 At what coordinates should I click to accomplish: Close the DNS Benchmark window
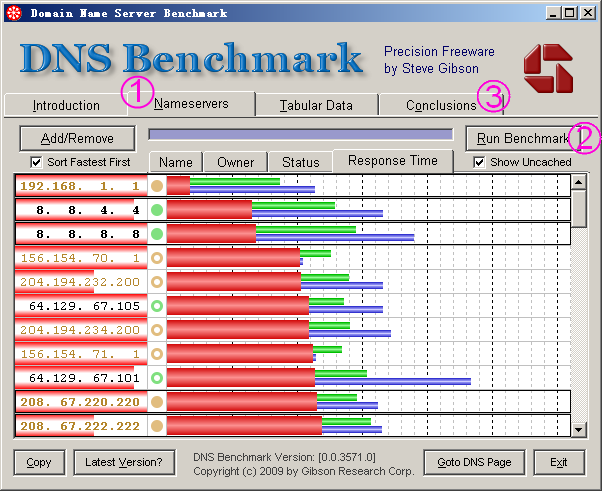588,13
